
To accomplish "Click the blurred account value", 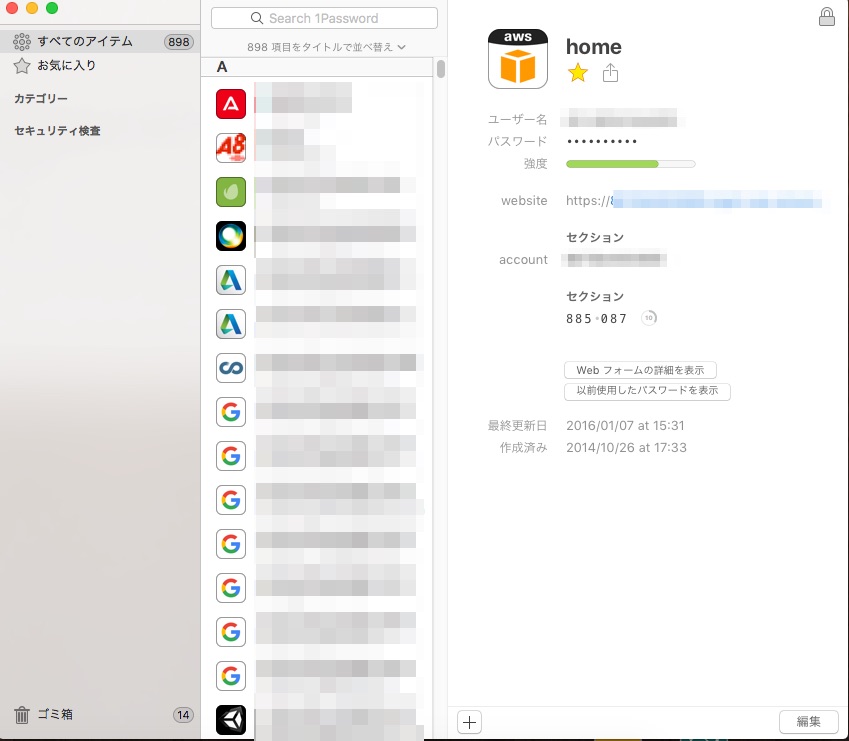I will coord(615,259).
